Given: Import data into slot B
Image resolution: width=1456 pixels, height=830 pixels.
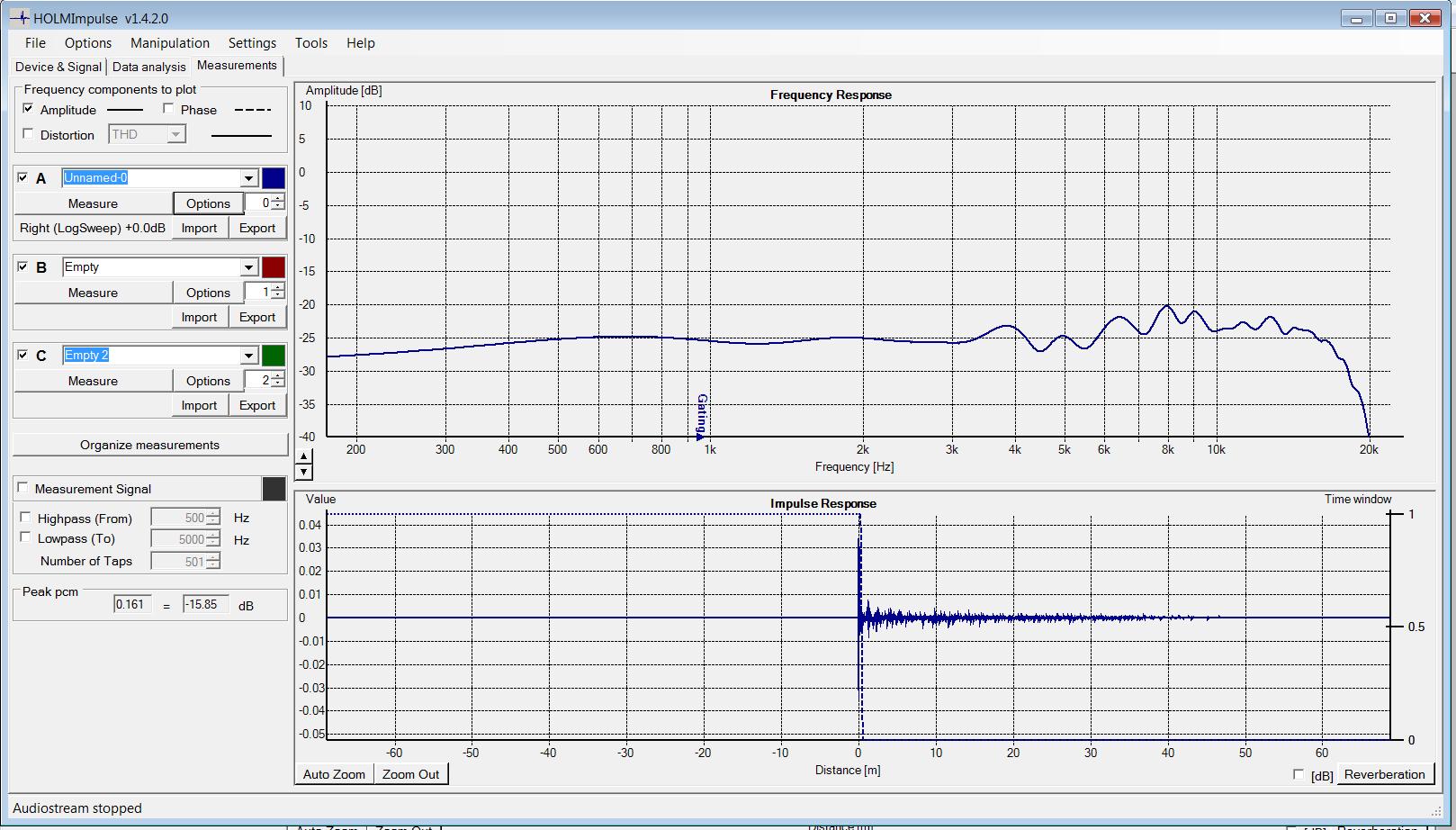Looking at the screenshot, I should (199, 317).
